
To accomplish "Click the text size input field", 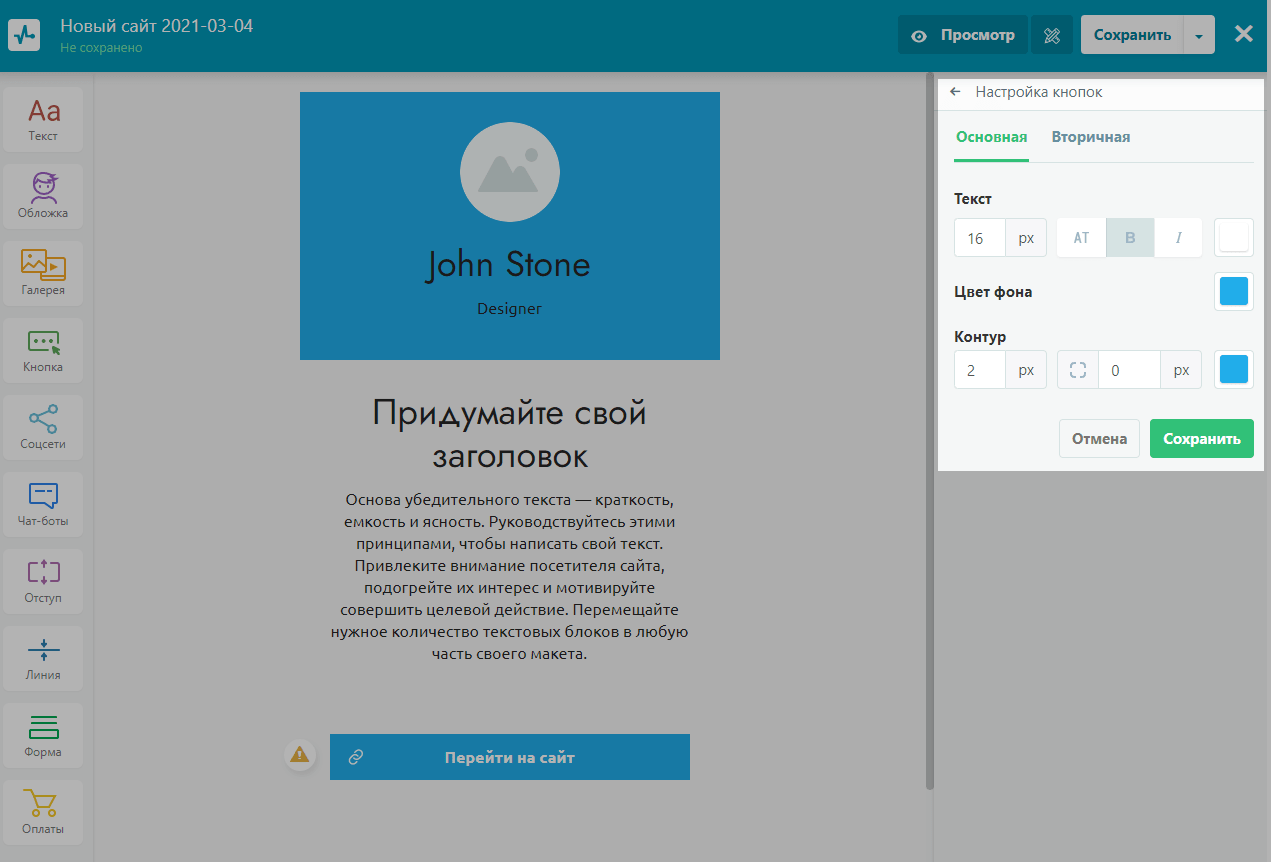I will (x=980, y=238).
